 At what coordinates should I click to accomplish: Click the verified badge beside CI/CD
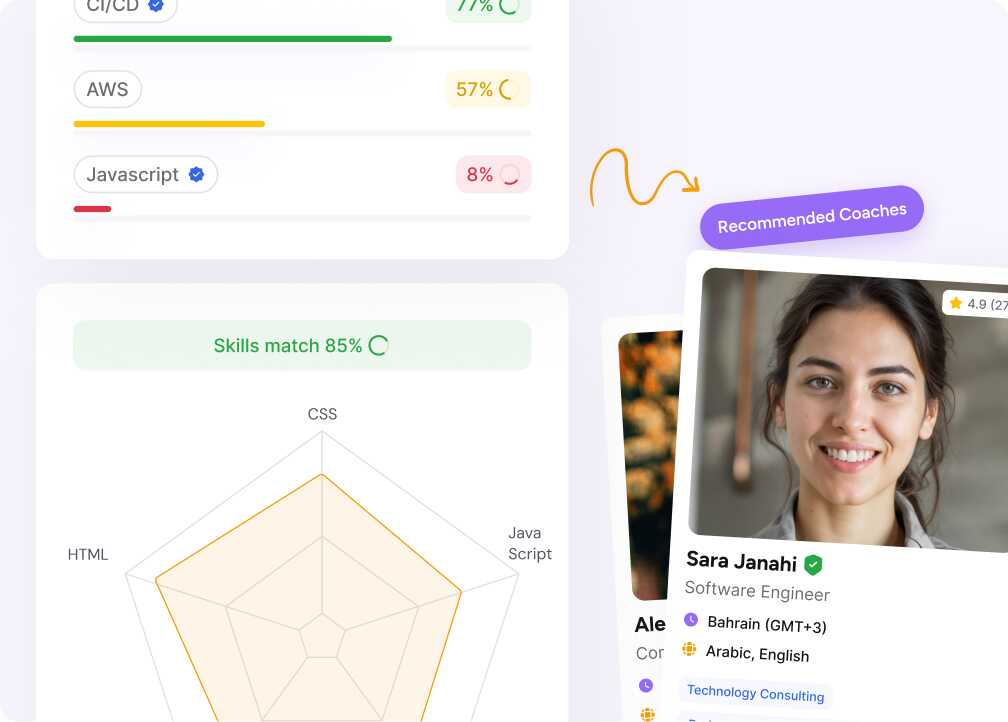pyautogui.click(x=156, y=5)
